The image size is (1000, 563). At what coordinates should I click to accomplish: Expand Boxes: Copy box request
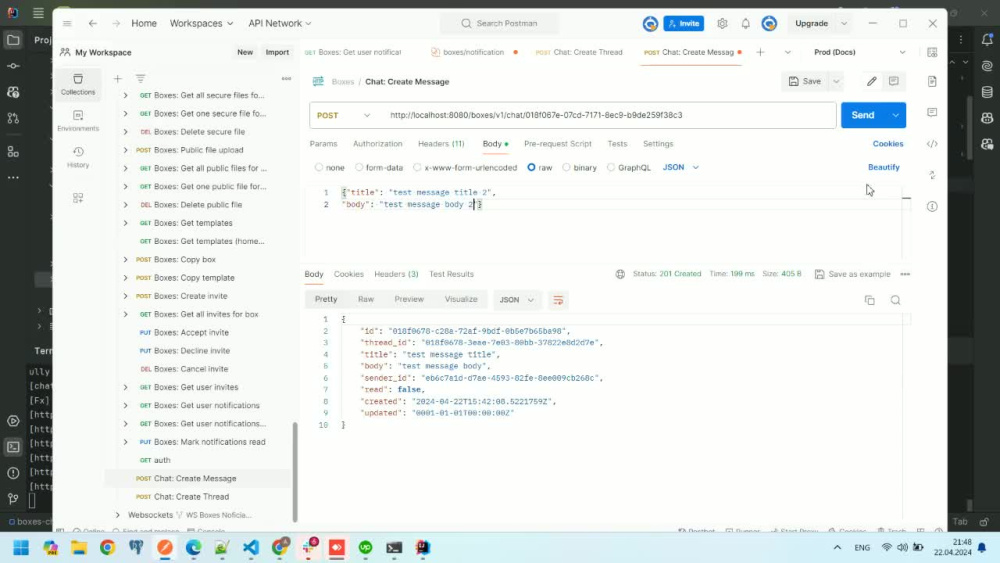(126, 260)
